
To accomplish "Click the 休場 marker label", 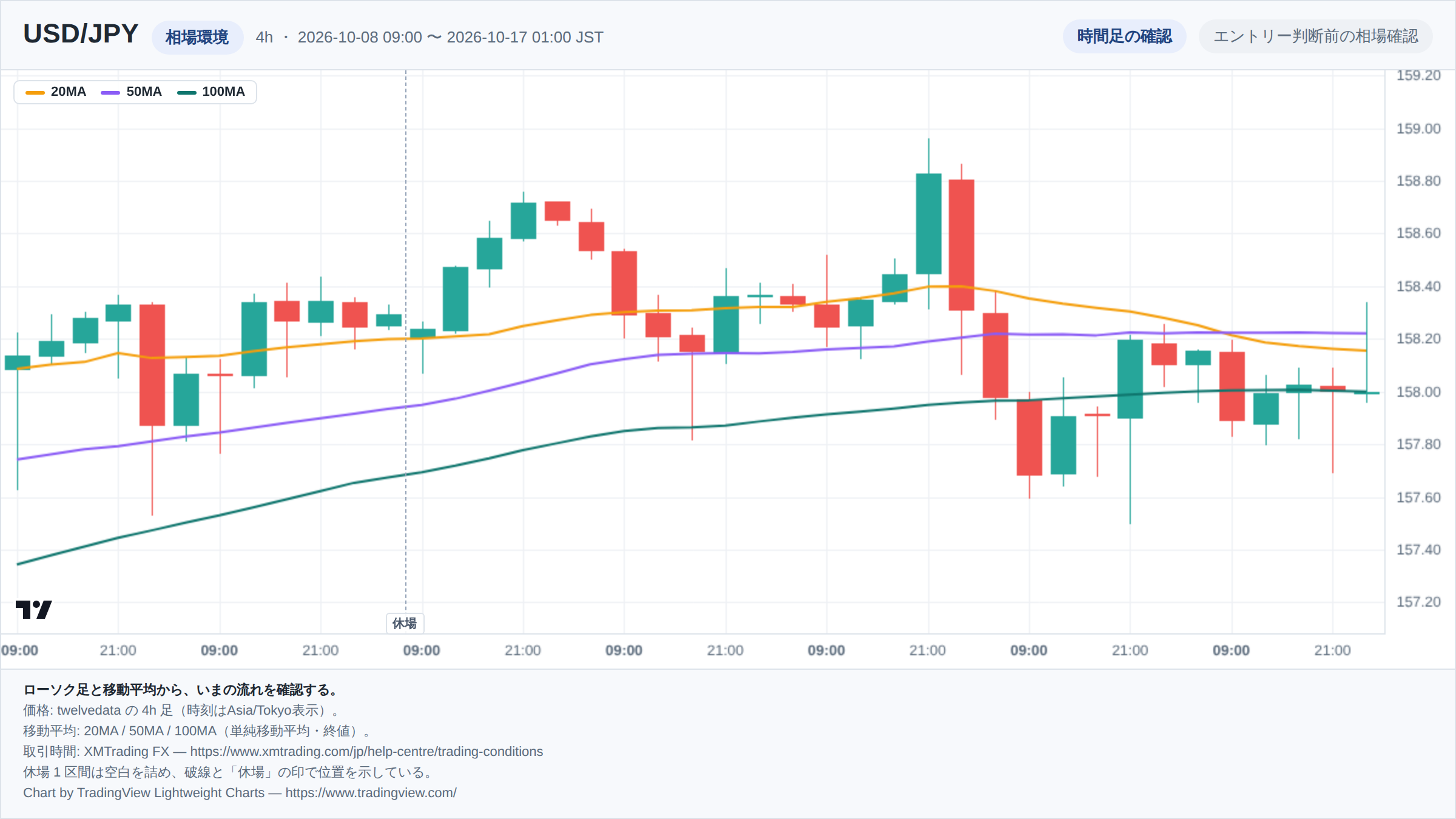I will click(x=405, y=623).
